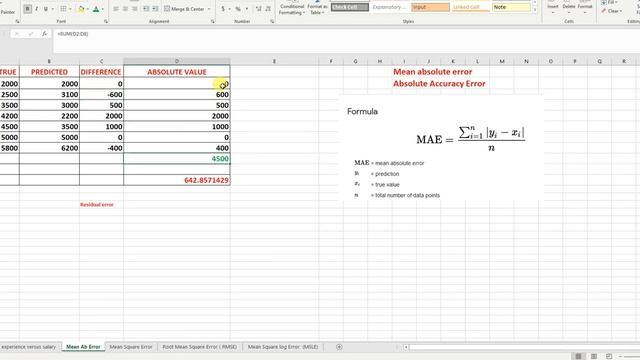Image resolution: width=640 pixels, height=360 pixels.
Task: Apply Percent Style
Action: (x=238, y=9)
